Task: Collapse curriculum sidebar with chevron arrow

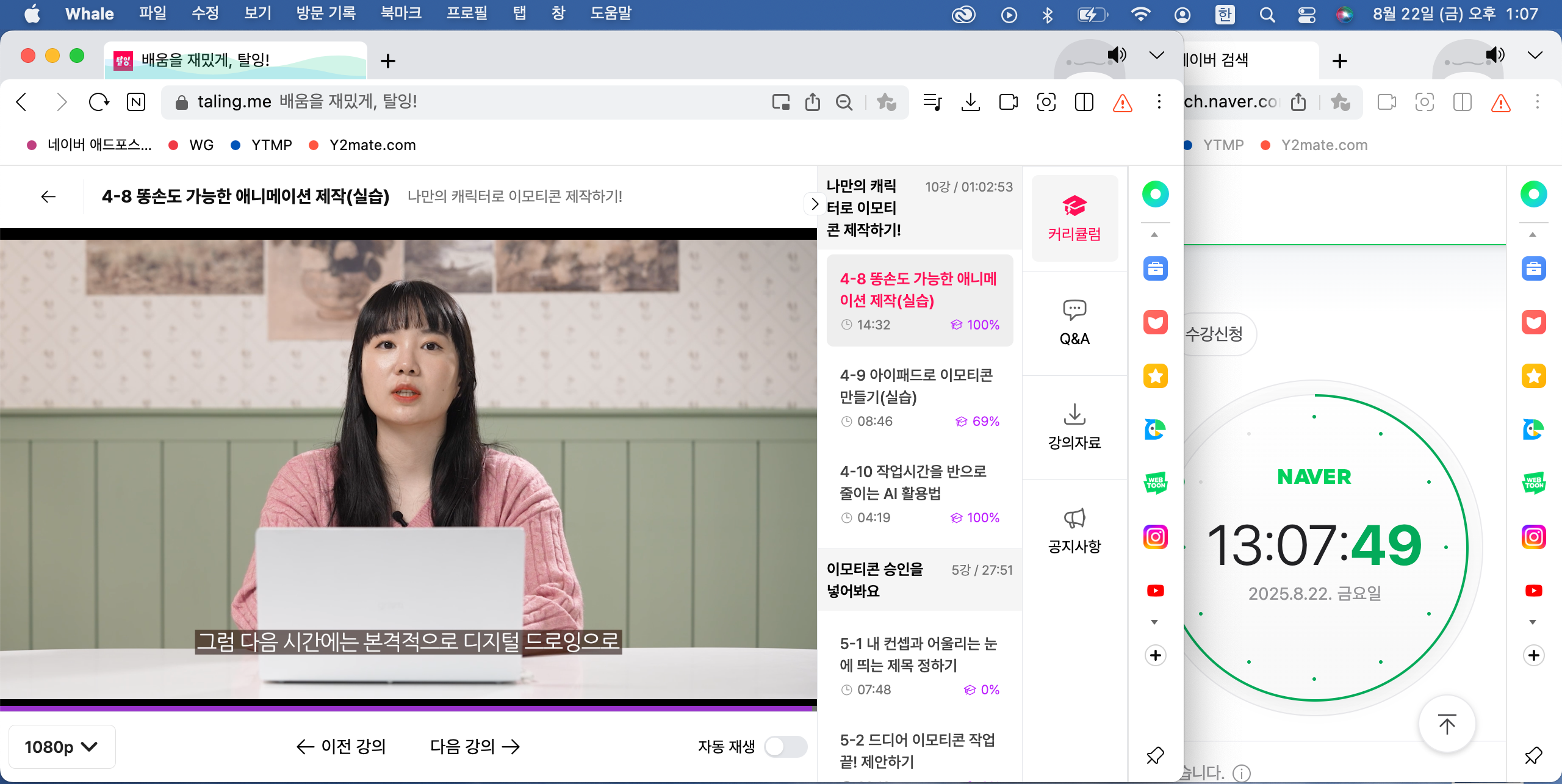Action: click(x=814, y=204)
